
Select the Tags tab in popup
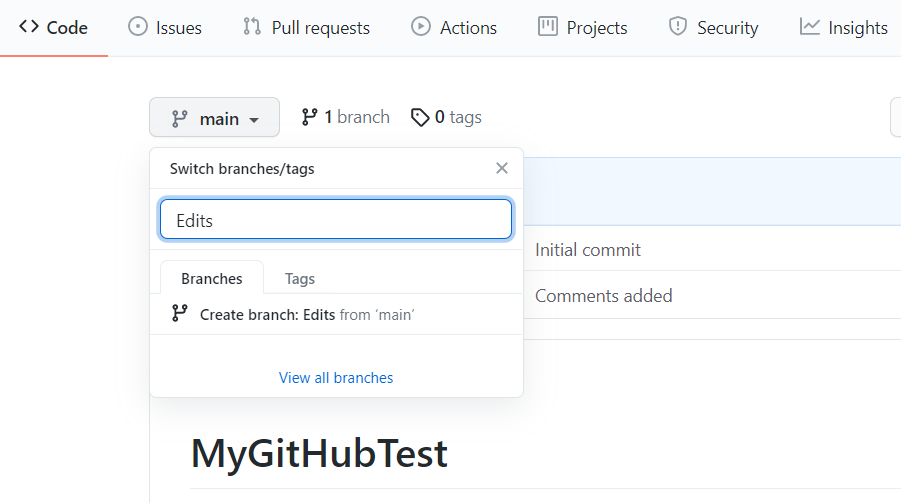point(300,278)
